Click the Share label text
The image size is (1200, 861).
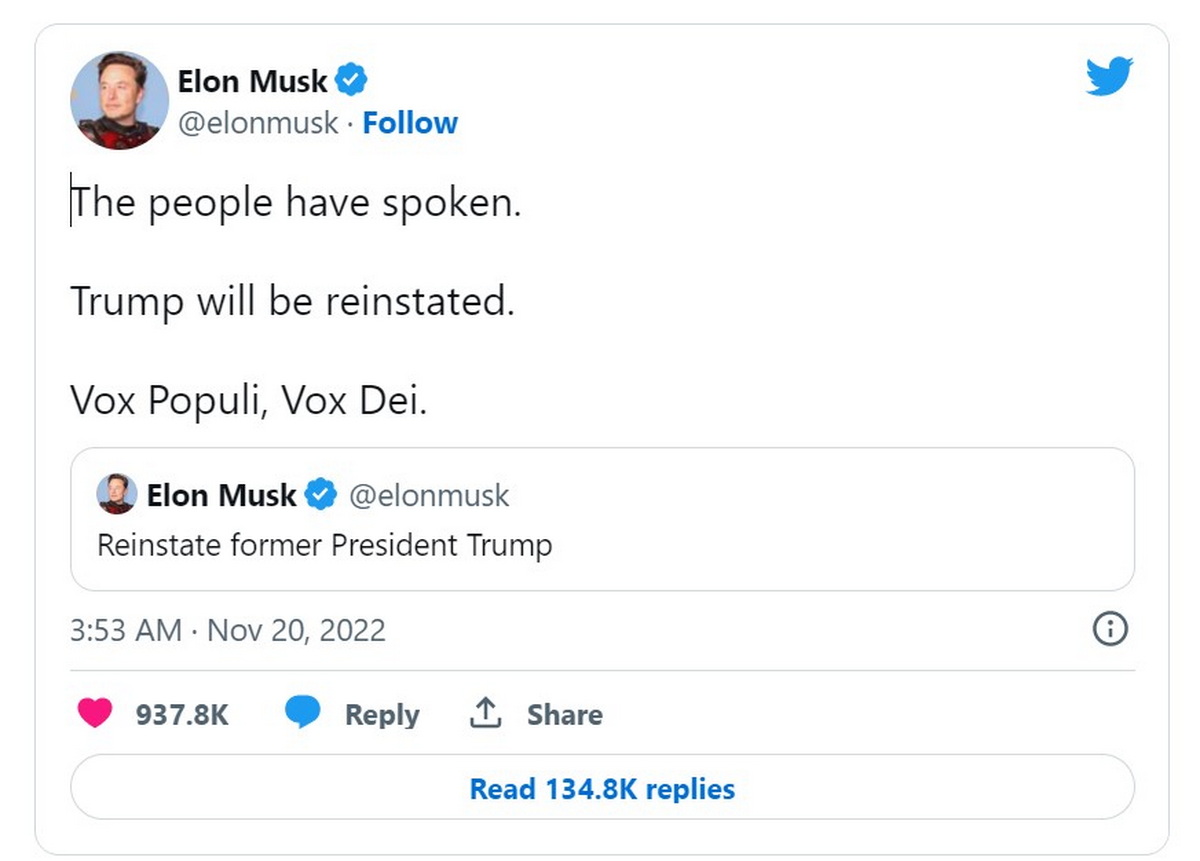pos(564,714)
